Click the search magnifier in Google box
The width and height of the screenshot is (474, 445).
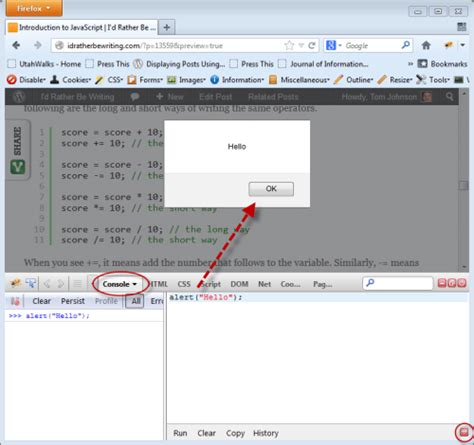406,45
